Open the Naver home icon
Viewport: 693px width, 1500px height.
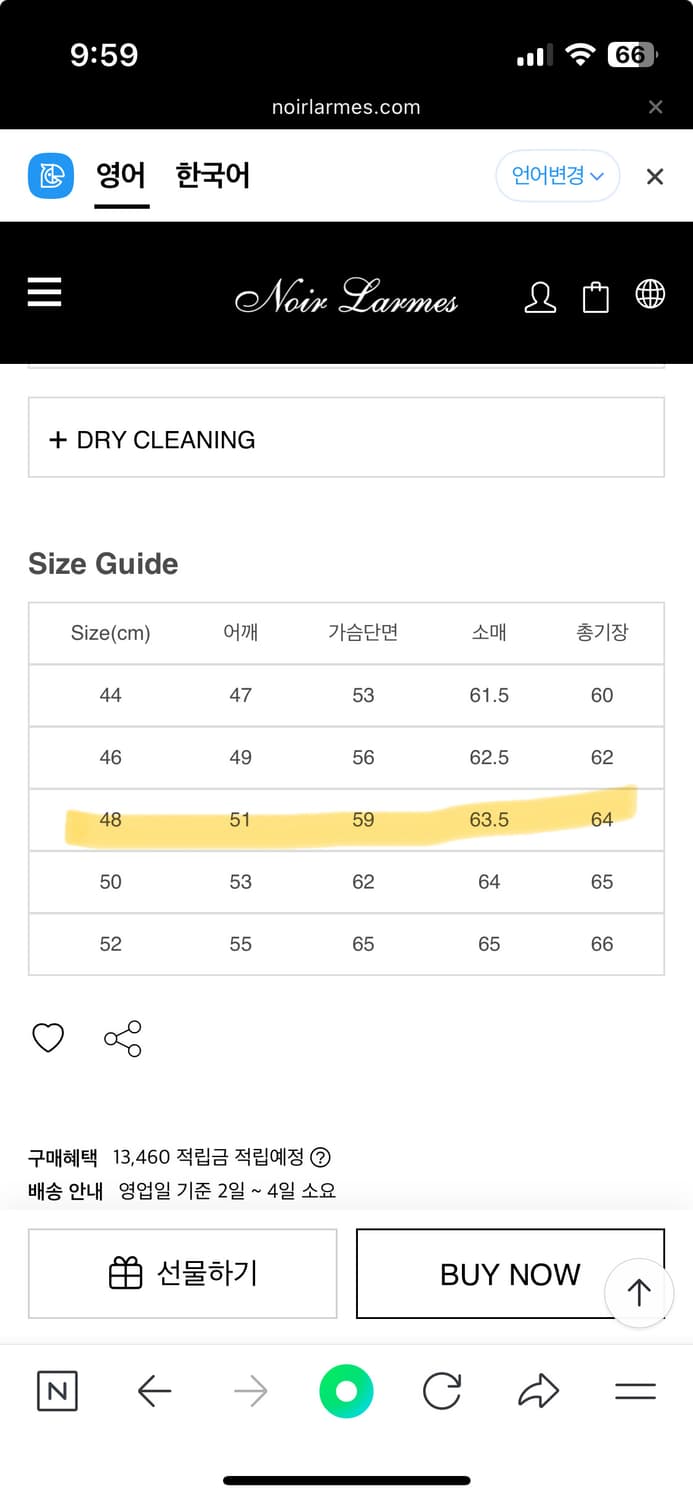(57, 1391)
